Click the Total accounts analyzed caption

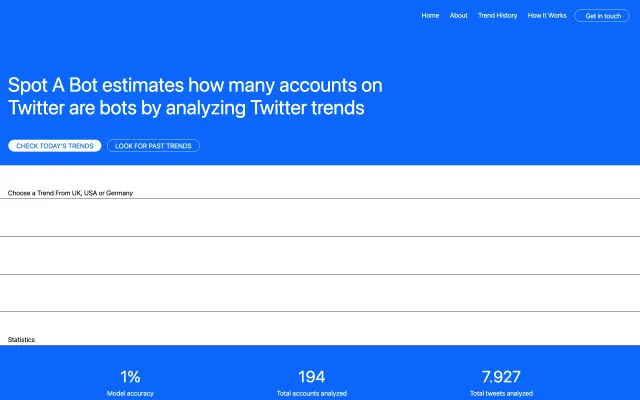click(x=311, y=394)
